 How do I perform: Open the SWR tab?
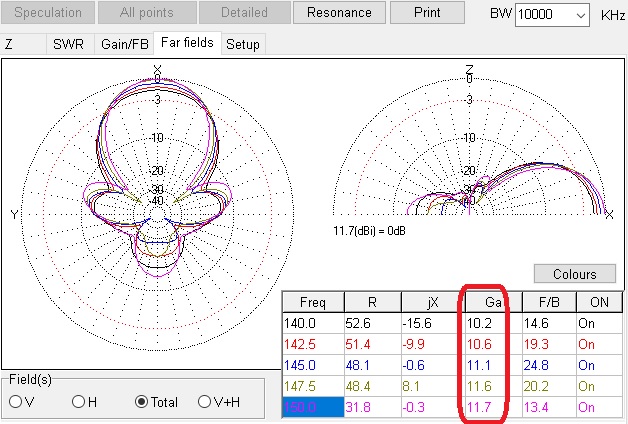pos(69,45)
